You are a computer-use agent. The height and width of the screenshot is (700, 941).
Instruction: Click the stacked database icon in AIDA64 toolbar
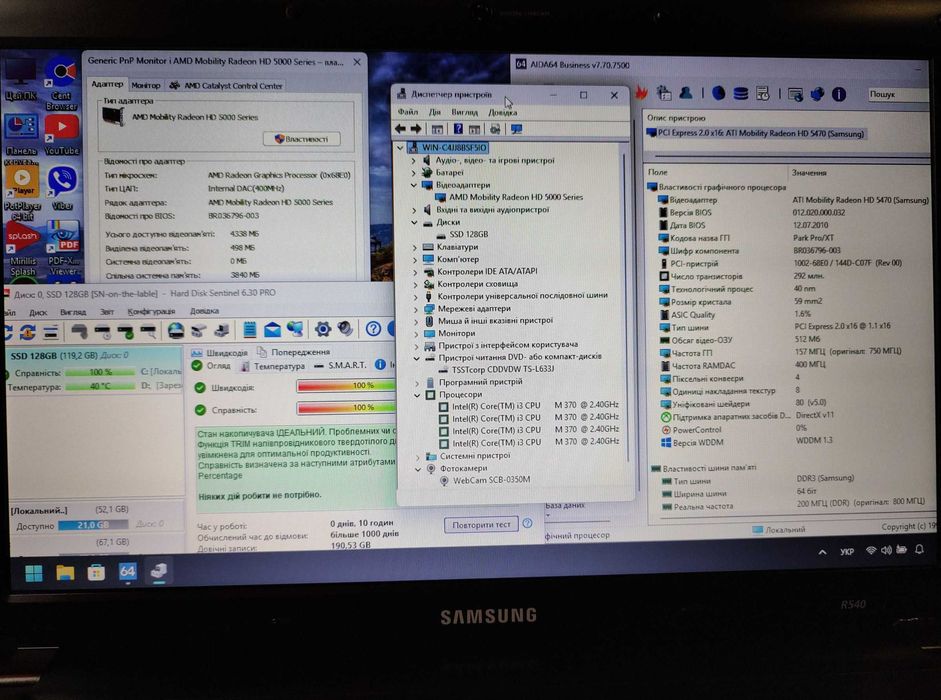point(741,94)
